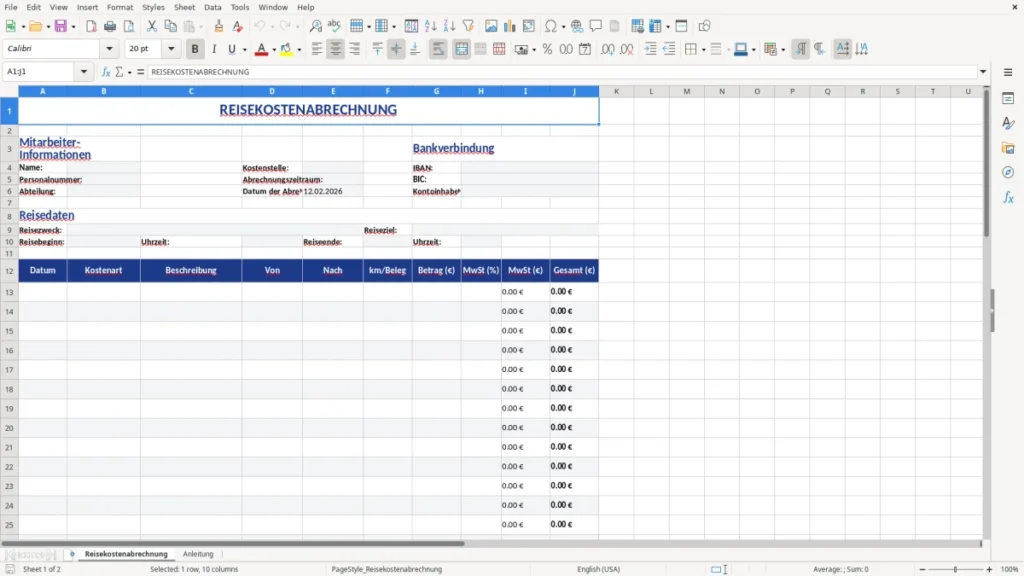Click the formula input line

pyautogui.click(x=562, y=72)
